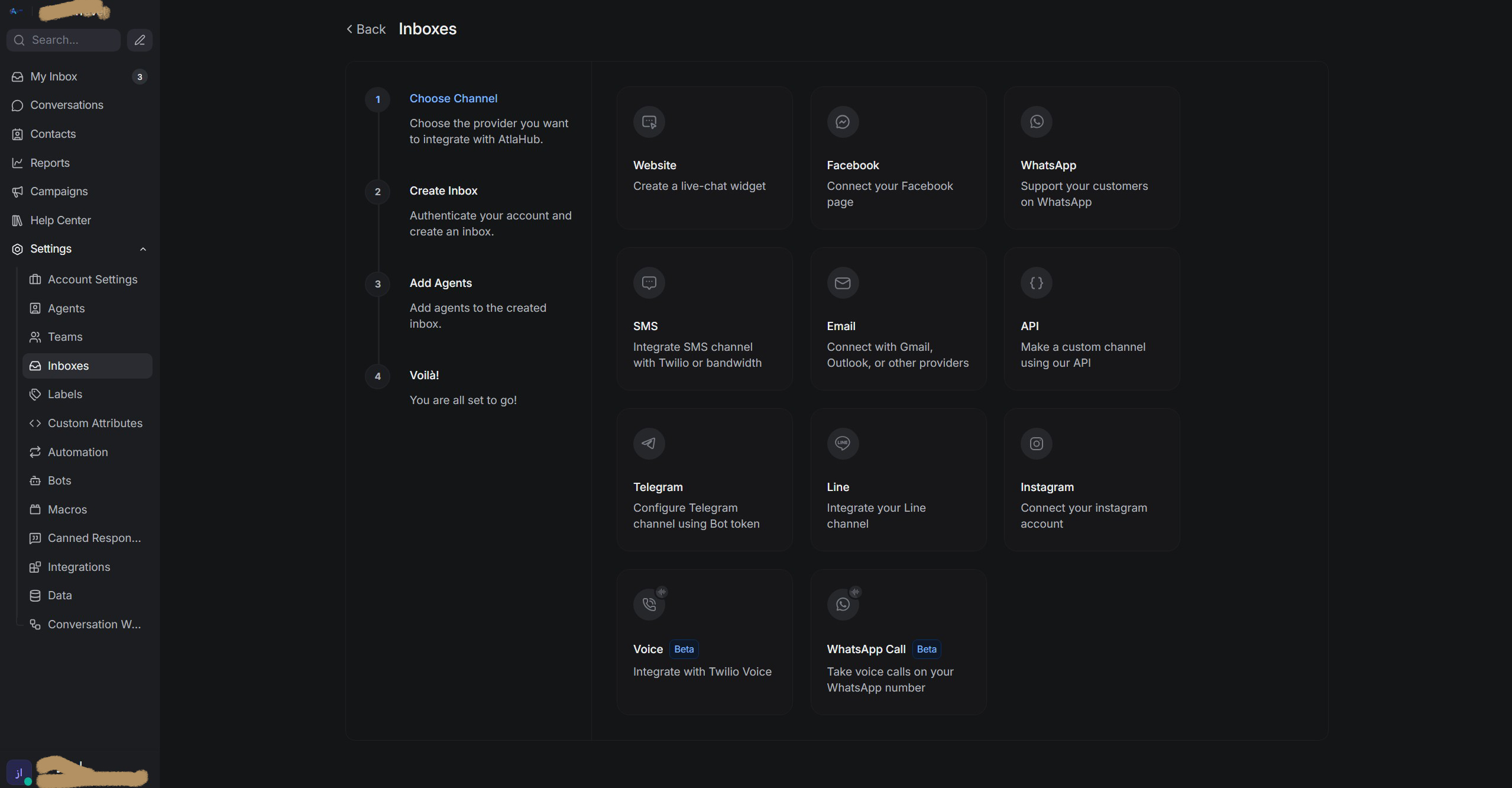1512x788 pixels.
Task: Click the Voilà! step heading
Action: point(423,375)
